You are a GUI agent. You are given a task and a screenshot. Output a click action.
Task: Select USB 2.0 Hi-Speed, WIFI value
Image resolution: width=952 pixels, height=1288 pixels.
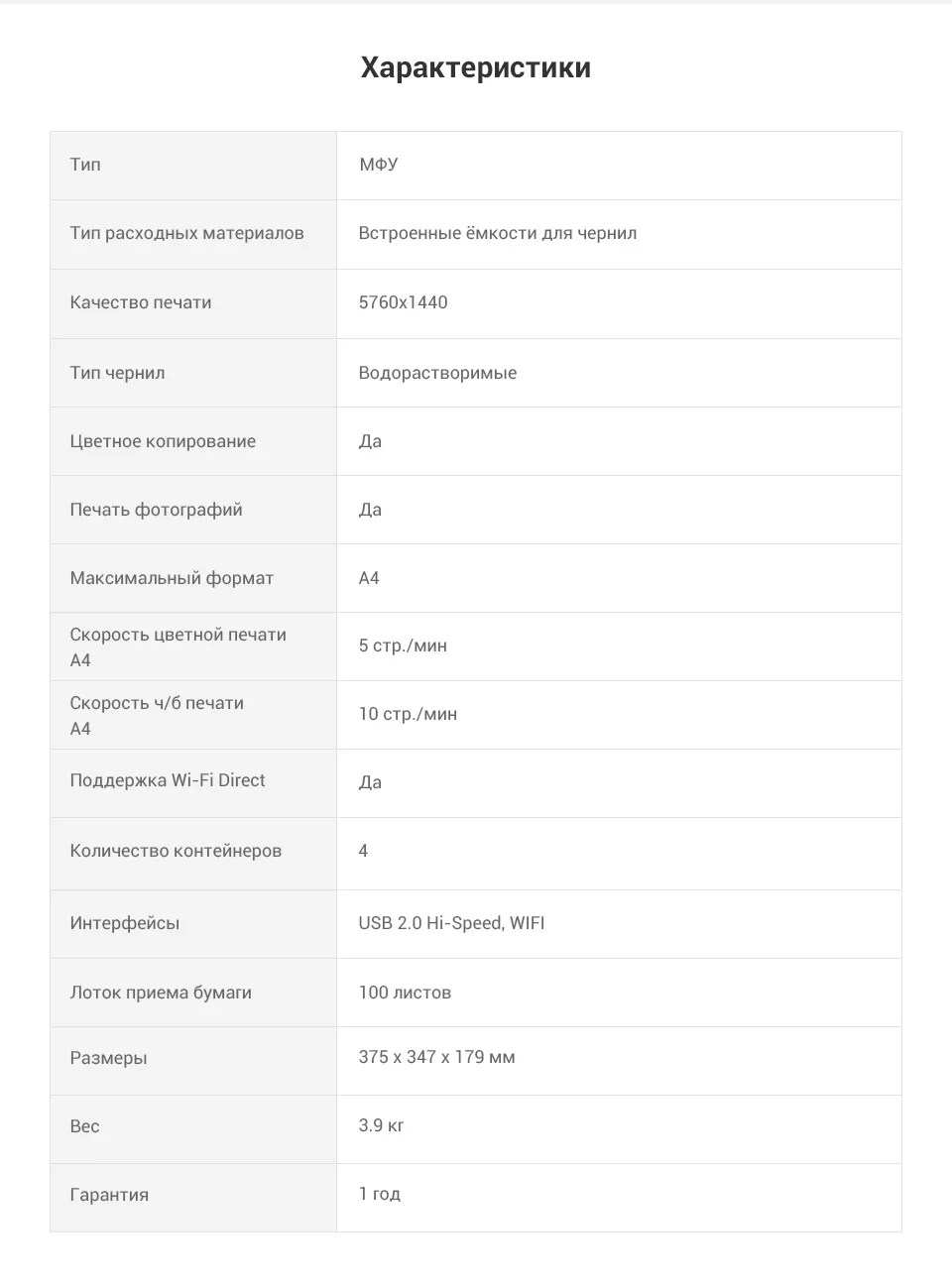pyautogui.click(x=451, y=923)
